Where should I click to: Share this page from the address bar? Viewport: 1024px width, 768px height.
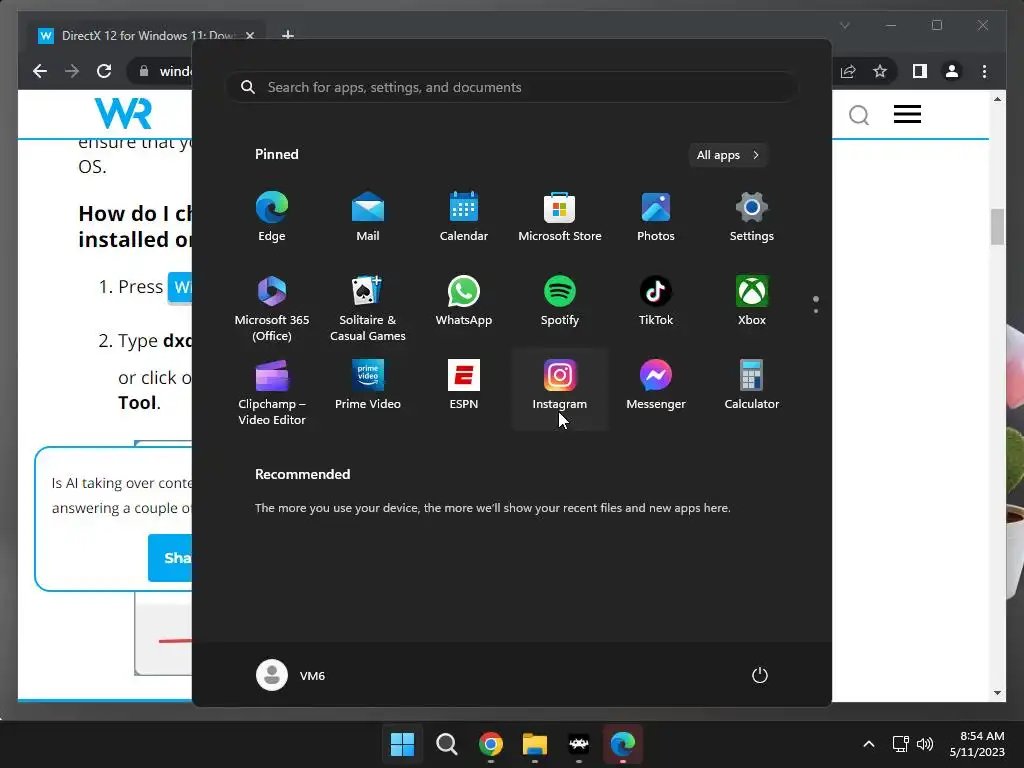pyautogui.click(x=848, y=71)
